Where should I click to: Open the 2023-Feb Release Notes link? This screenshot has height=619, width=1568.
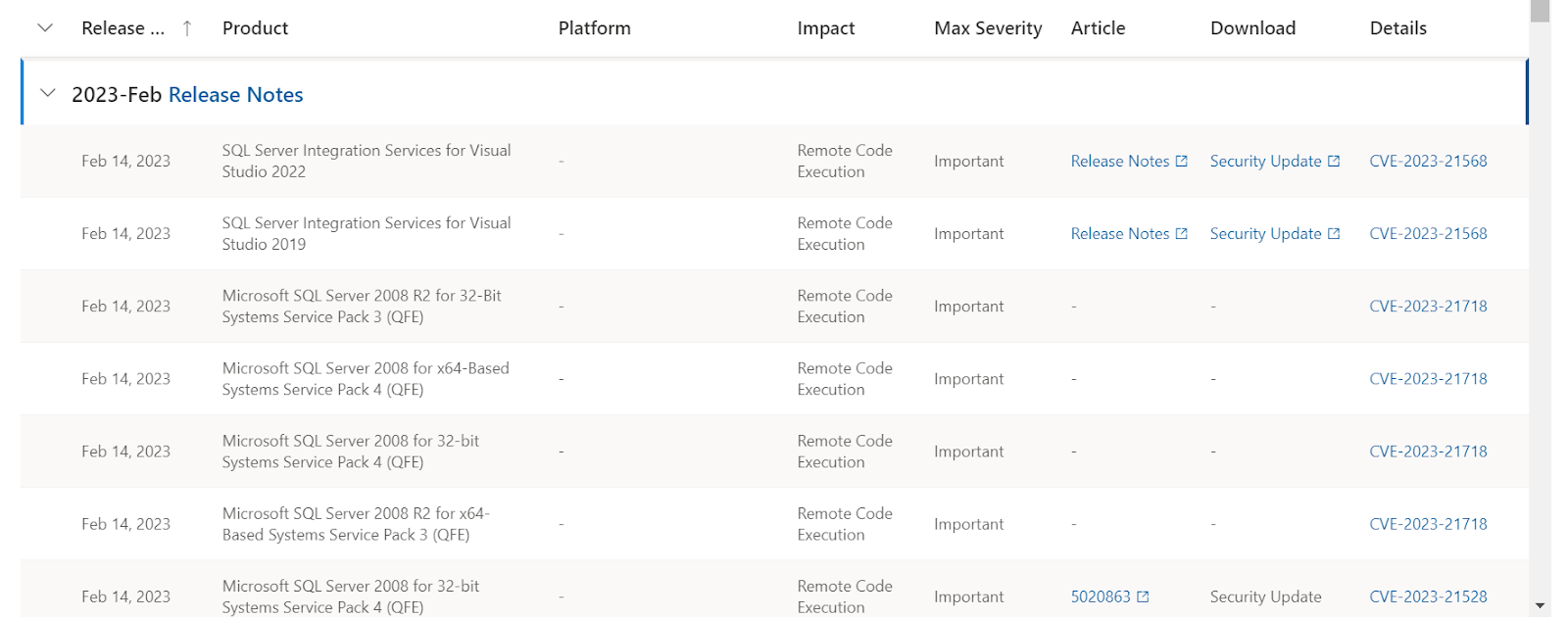coord(235,95)
